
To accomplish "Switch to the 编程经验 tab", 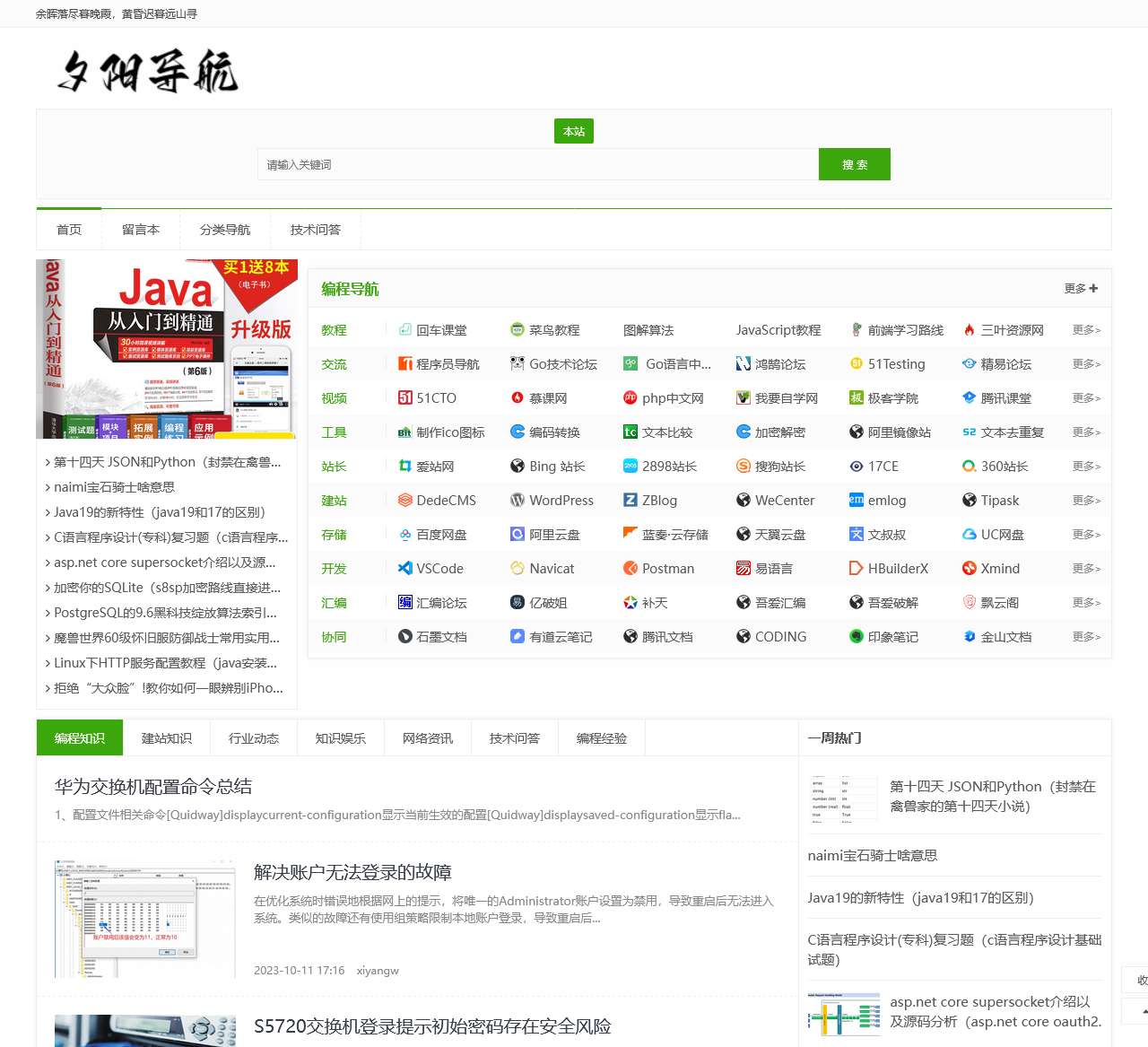I will [x=602, y=738].
